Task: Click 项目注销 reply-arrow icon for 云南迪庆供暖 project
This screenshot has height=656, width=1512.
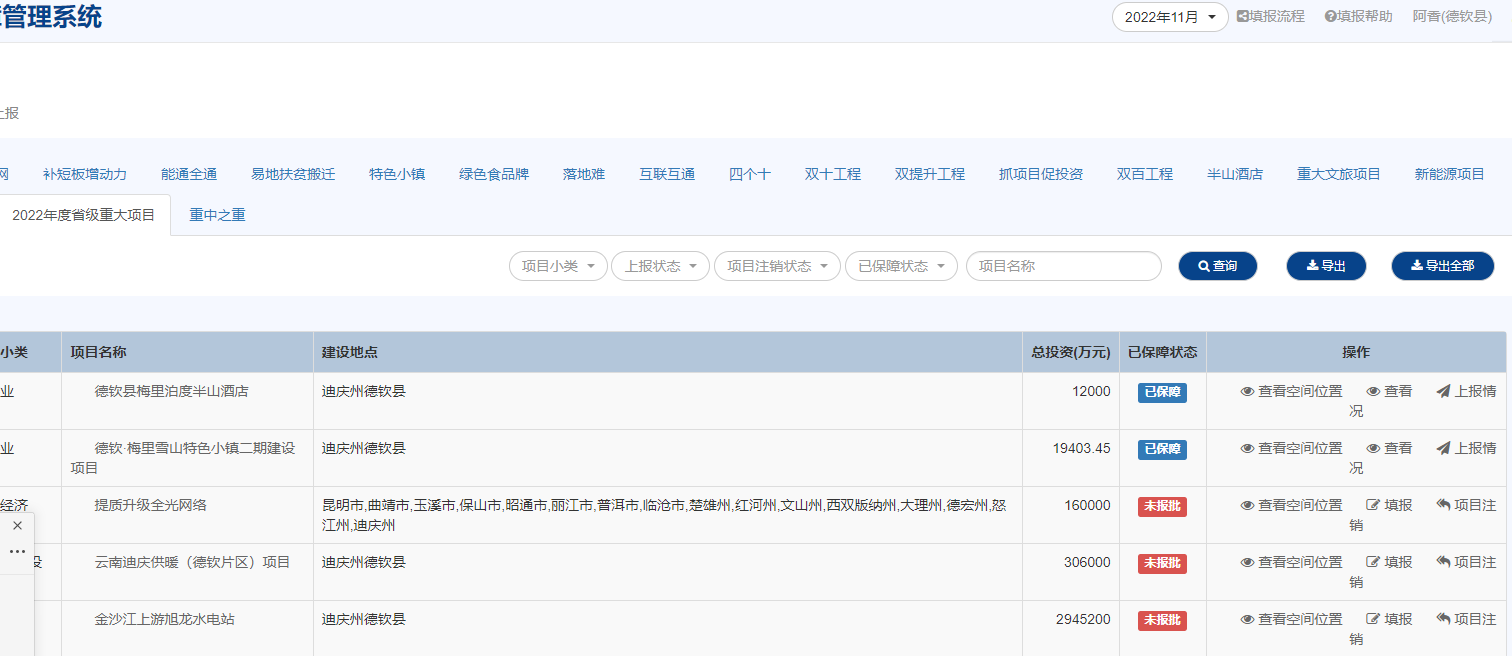Action: (1466, 562)
